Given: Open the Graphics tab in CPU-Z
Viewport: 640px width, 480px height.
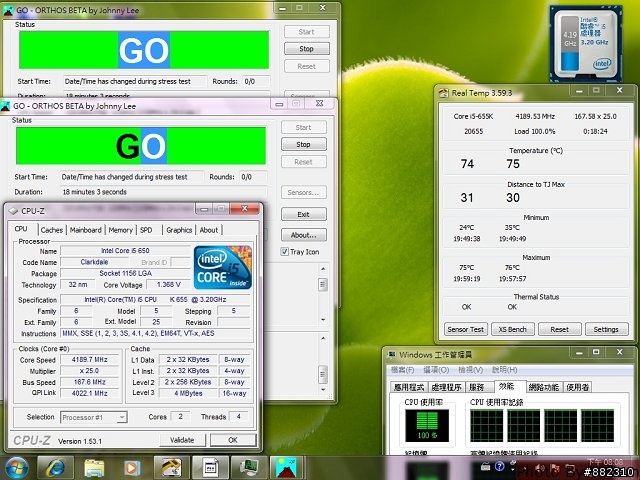Looking at the screenshot, I should point(179,230).
